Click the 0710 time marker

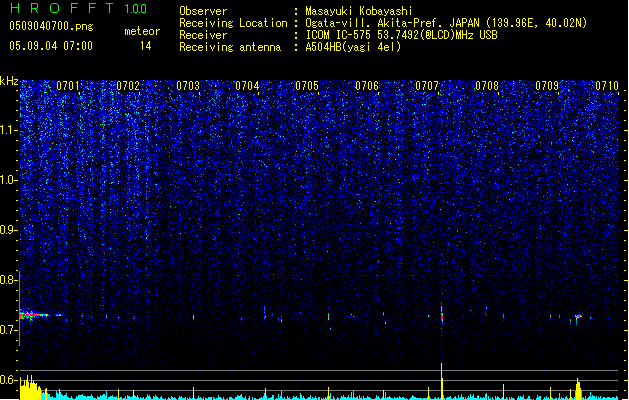607,85
